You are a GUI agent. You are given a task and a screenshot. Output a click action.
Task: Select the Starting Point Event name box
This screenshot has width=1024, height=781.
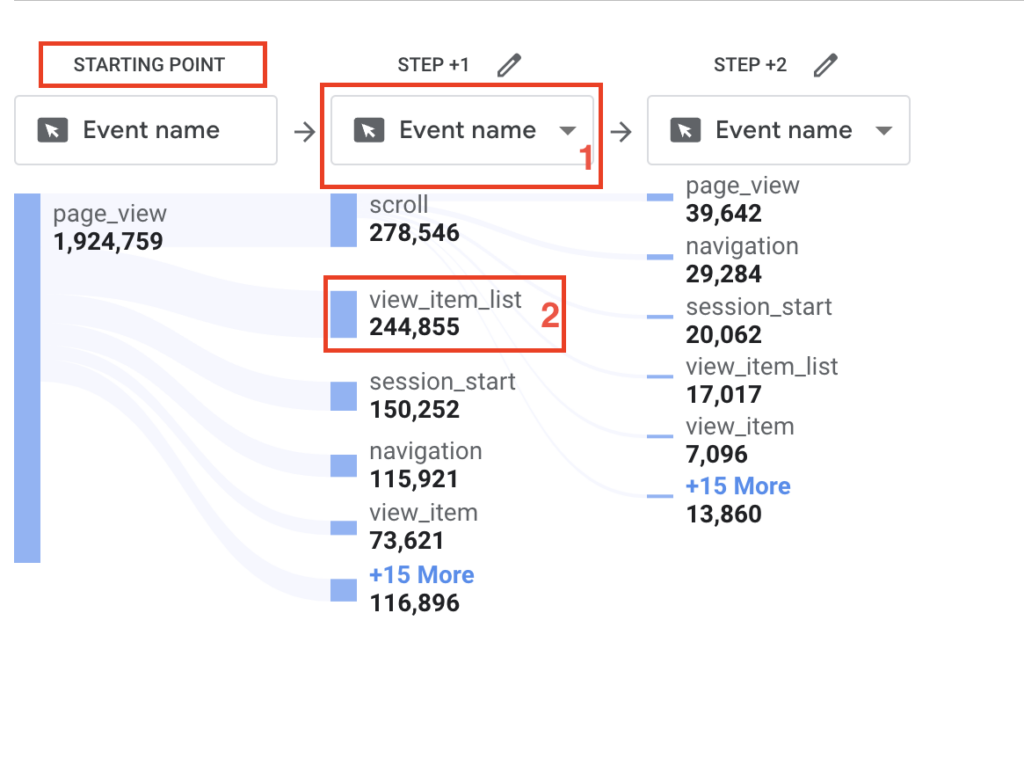(x=146, y=130)
